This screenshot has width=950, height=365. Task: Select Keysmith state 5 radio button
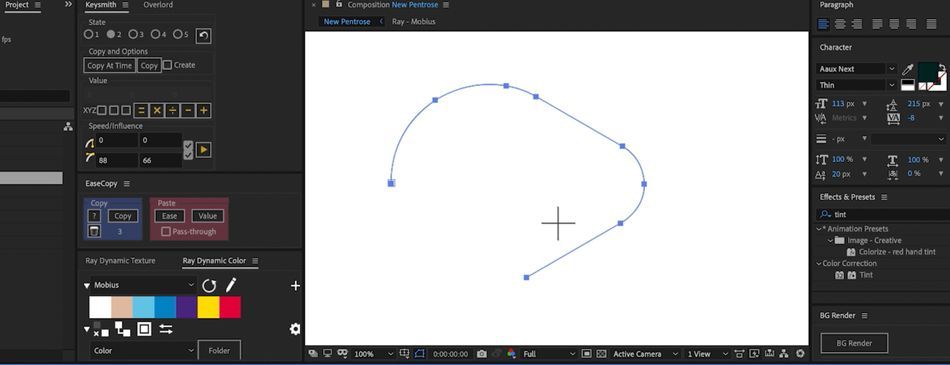[x=178, y=35]
